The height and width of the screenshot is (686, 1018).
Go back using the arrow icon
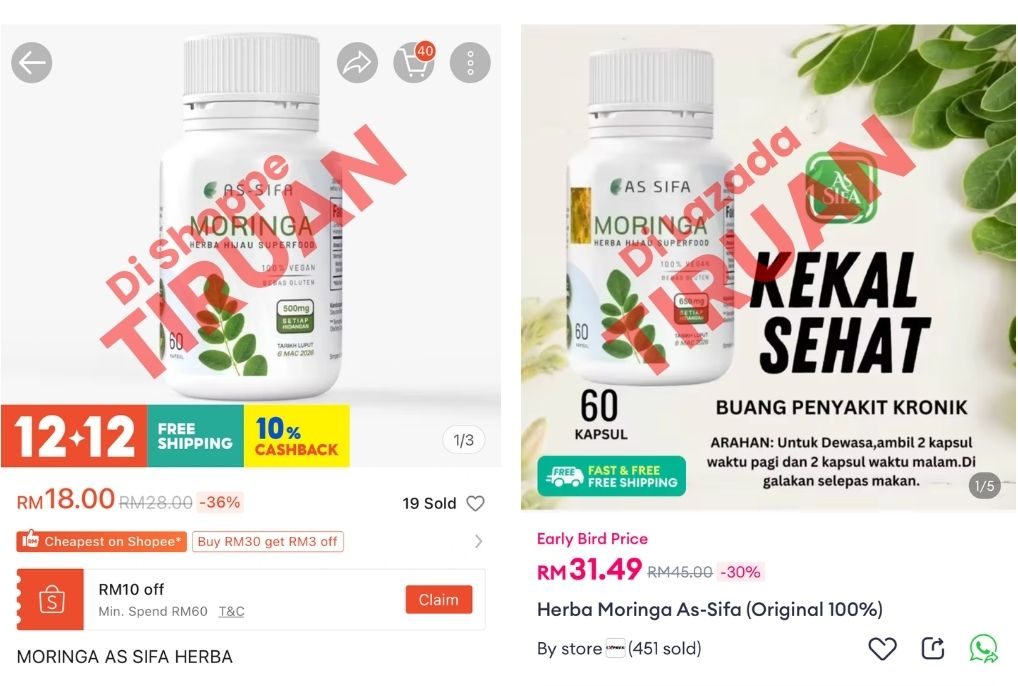(x=31, y=63)
